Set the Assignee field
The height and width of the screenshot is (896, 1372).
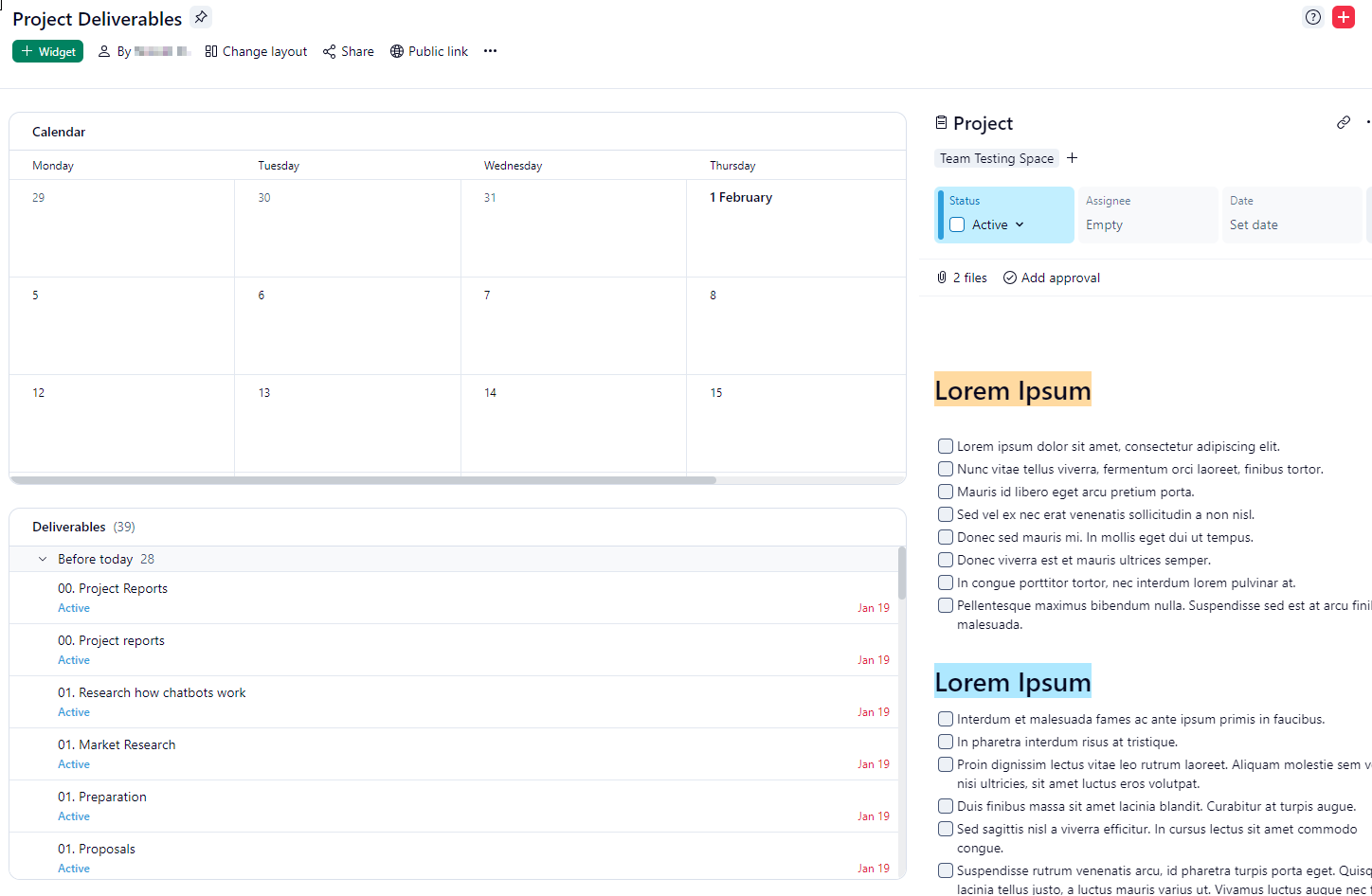[1148, 215]
